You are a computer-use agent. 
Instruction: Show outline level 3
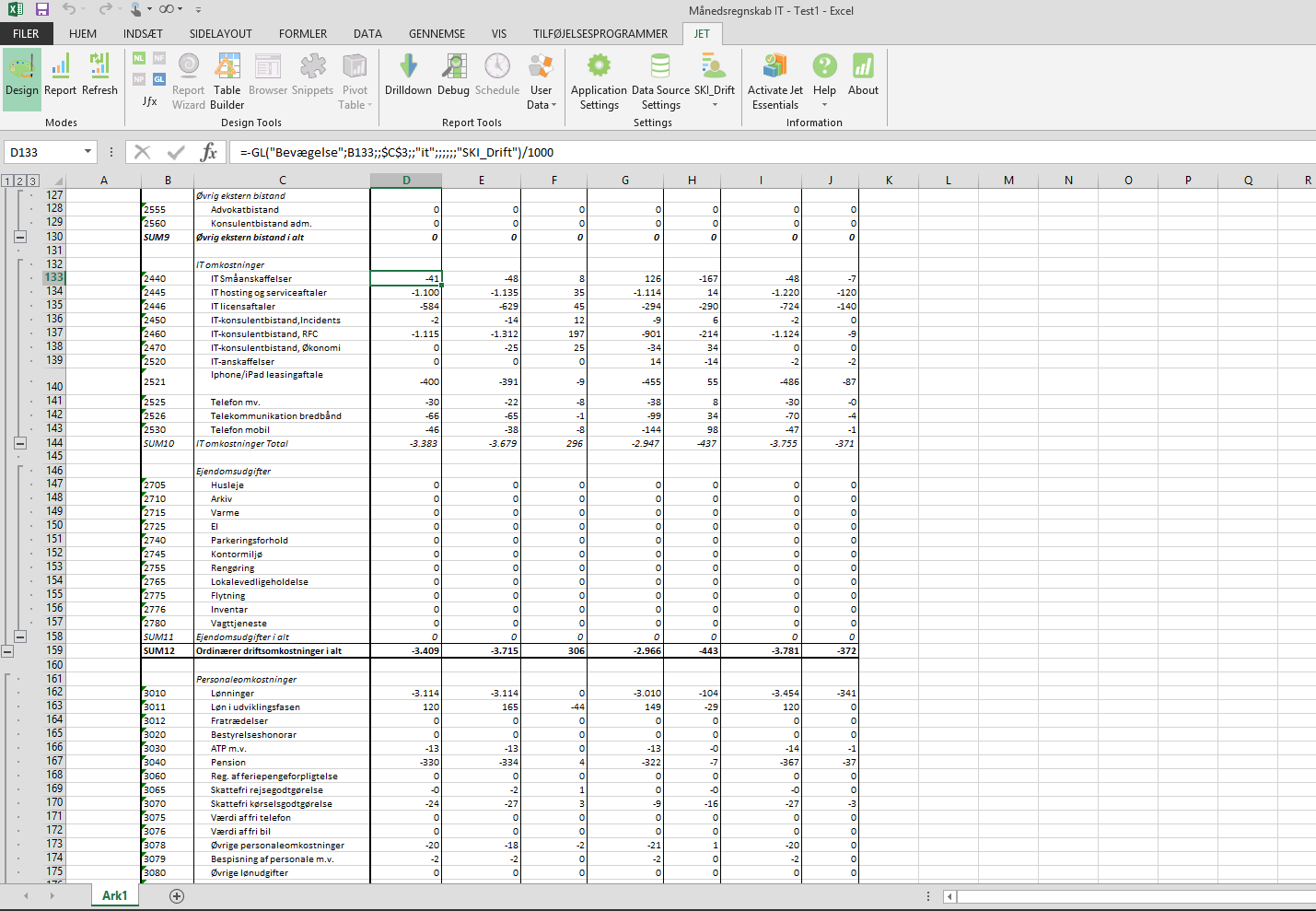pyautogui.click(x=32, y=181)
